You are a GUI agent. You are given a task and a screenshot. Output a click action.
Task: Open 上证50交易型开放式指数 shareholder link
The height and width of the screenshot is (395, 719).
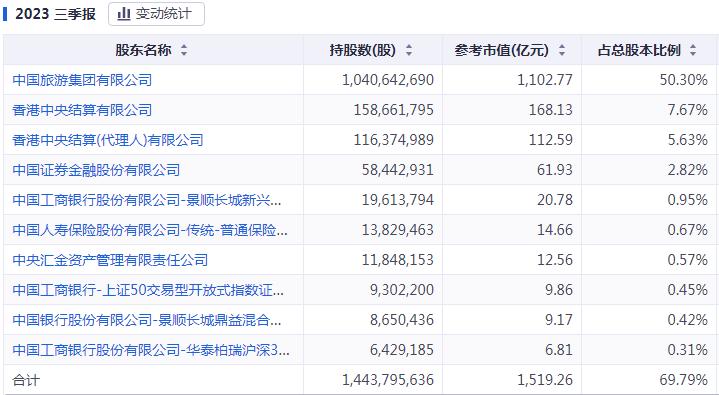pos(149,290)
